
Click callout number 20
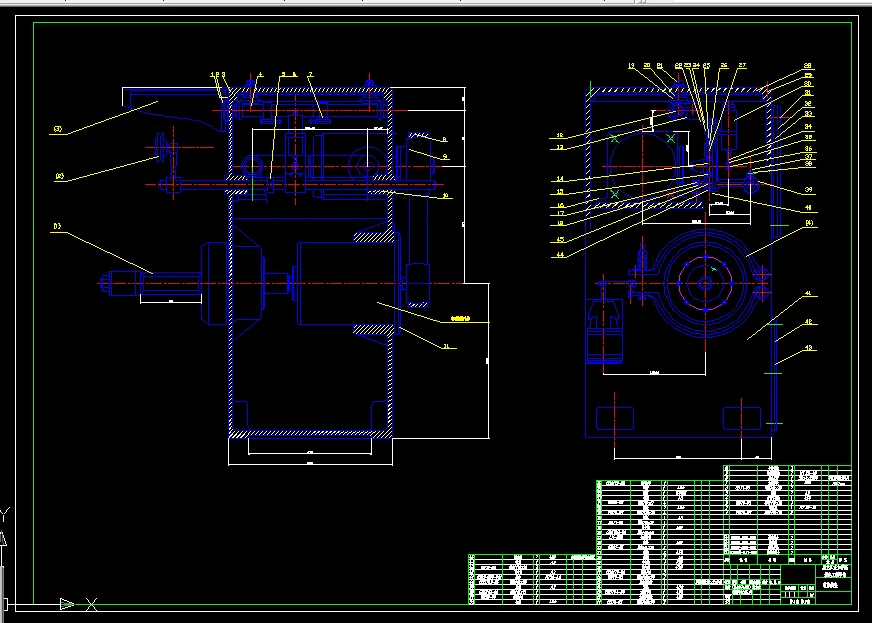click(647, 66)
